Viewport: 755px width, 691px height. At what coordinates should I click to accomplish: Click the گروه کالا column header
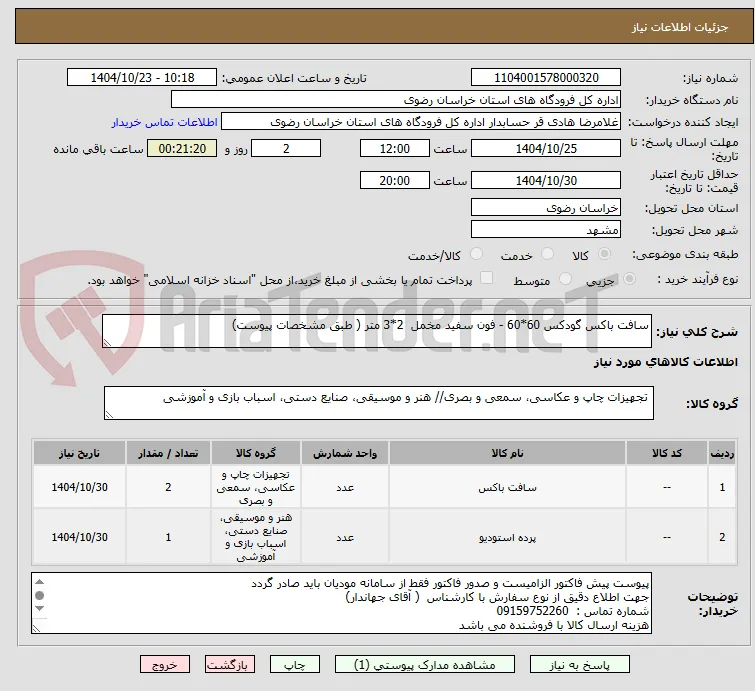point(256,453)
